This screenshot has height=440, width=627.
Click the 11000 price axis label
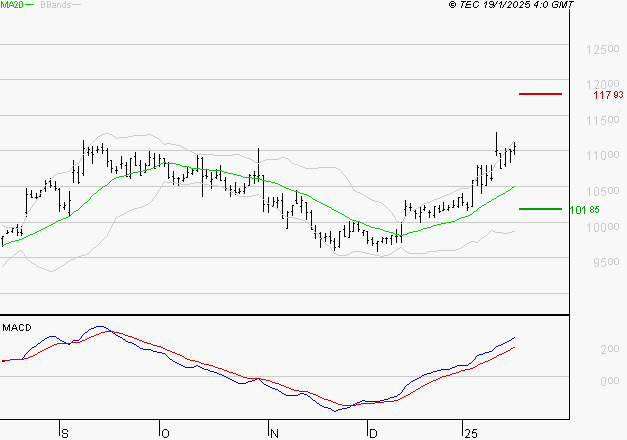pyautogui.click(x=603, y=155)
